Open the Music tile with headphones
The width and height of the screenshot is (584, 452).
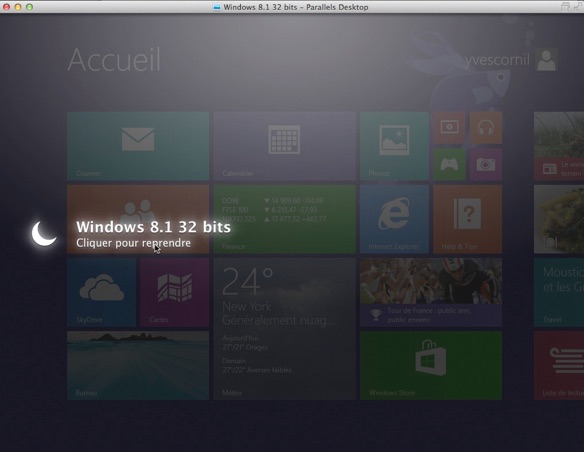(486, 128)
